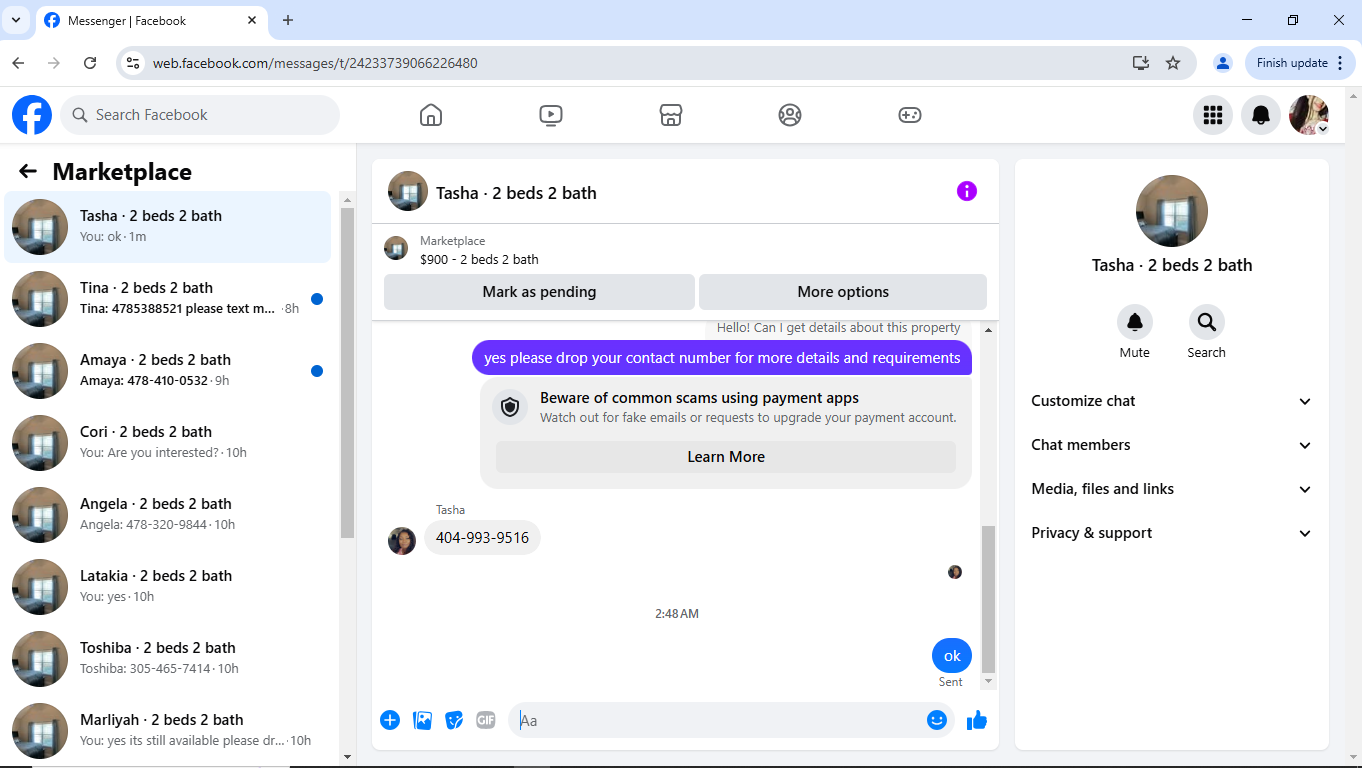Choose a sticker from the sticker icon
Image resolution: width=1362 pixels, height=768 pixels.
(454, 720)
